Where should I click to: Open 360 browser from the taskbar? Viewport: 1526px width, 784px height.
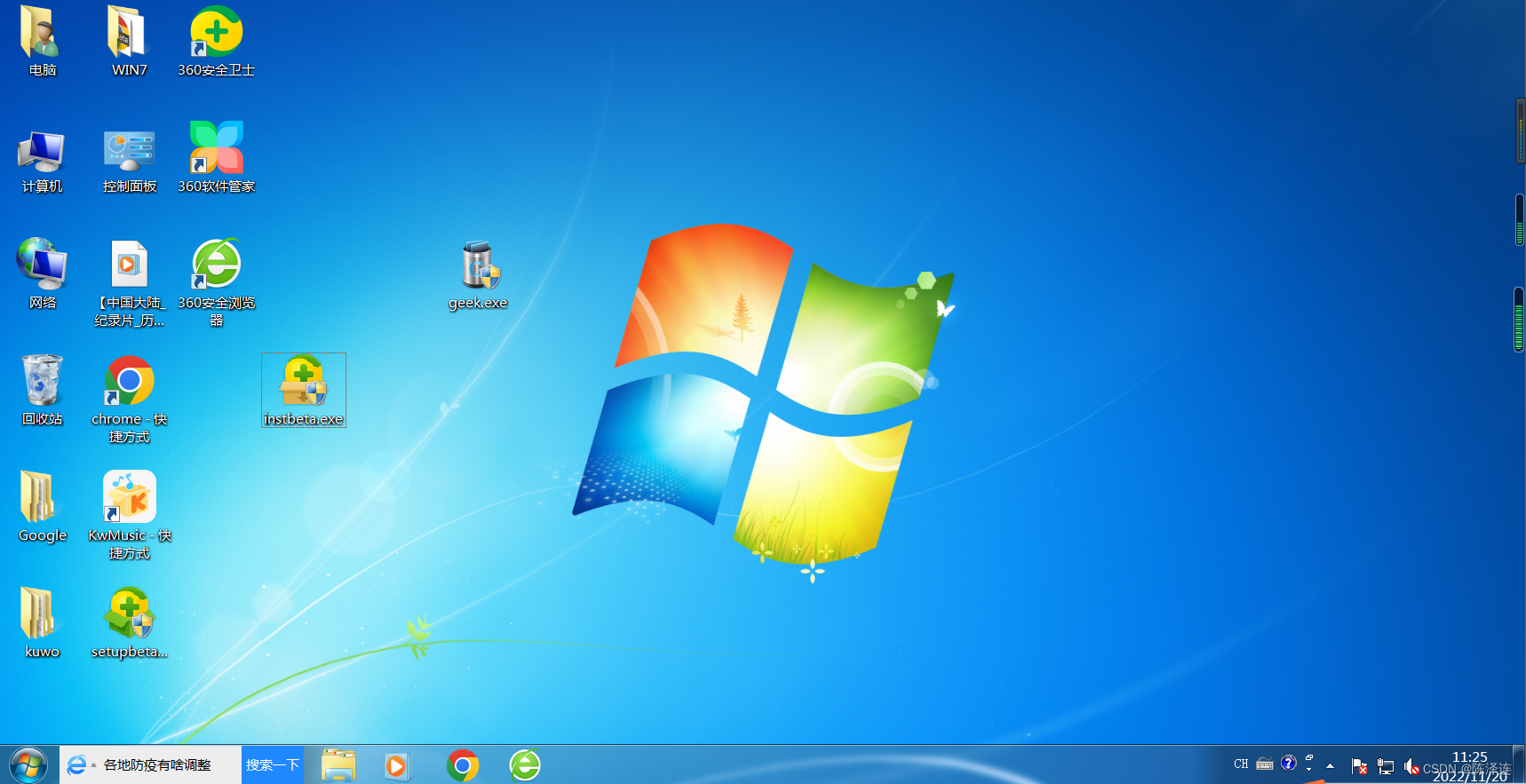click(525, 764)
